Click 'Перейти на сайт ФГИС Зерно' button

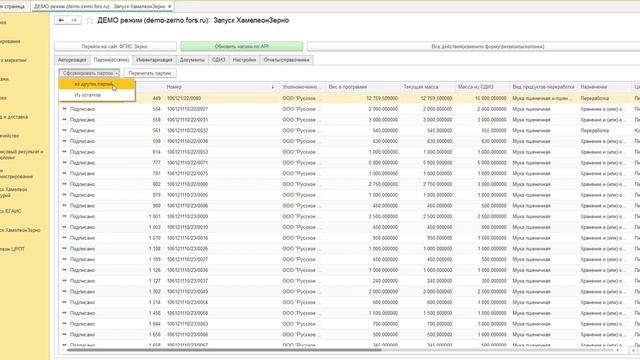[116, 47]
